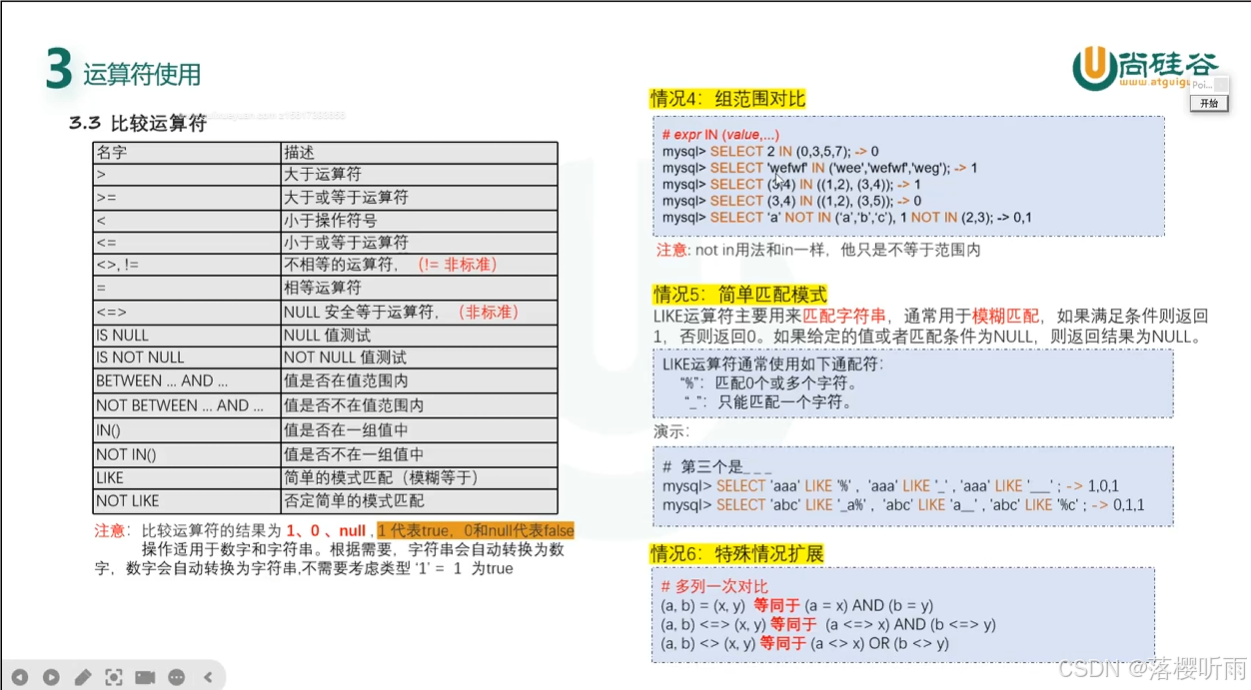The width and height of the screenshot is (1251, 690).
Task: Click the '大于或等于运算符' table cell
Action: click(x=419, y=198)
